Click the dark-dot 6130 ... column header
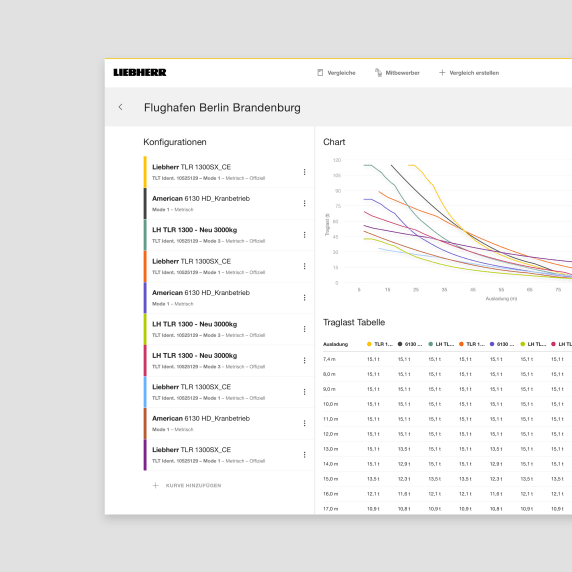 pos(410,344)
